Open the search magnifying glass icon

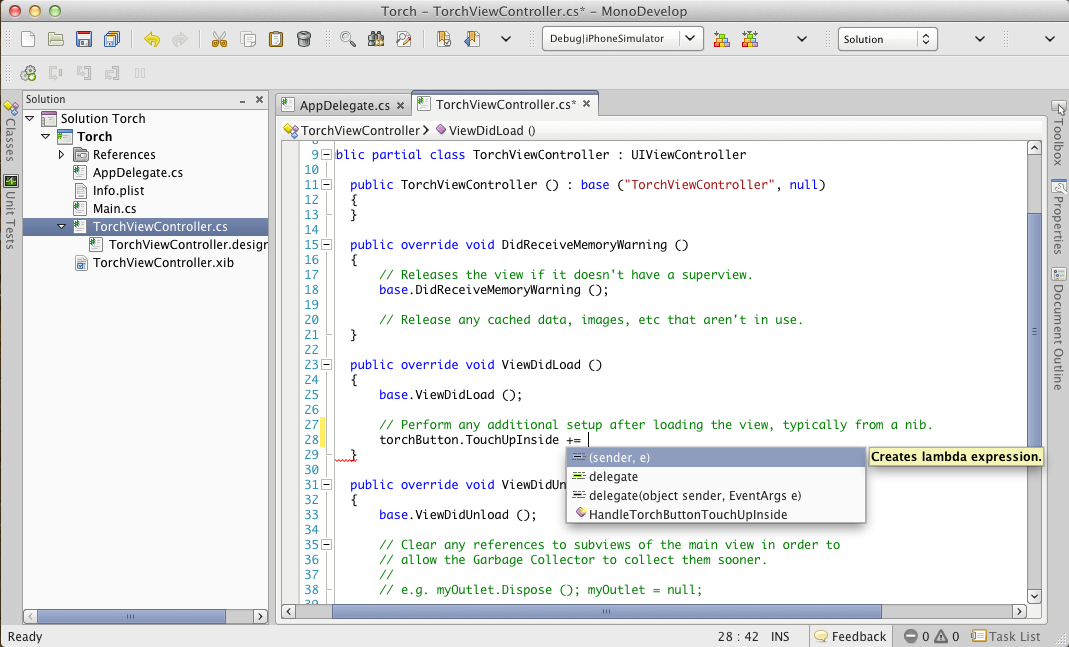click(348, 39)
